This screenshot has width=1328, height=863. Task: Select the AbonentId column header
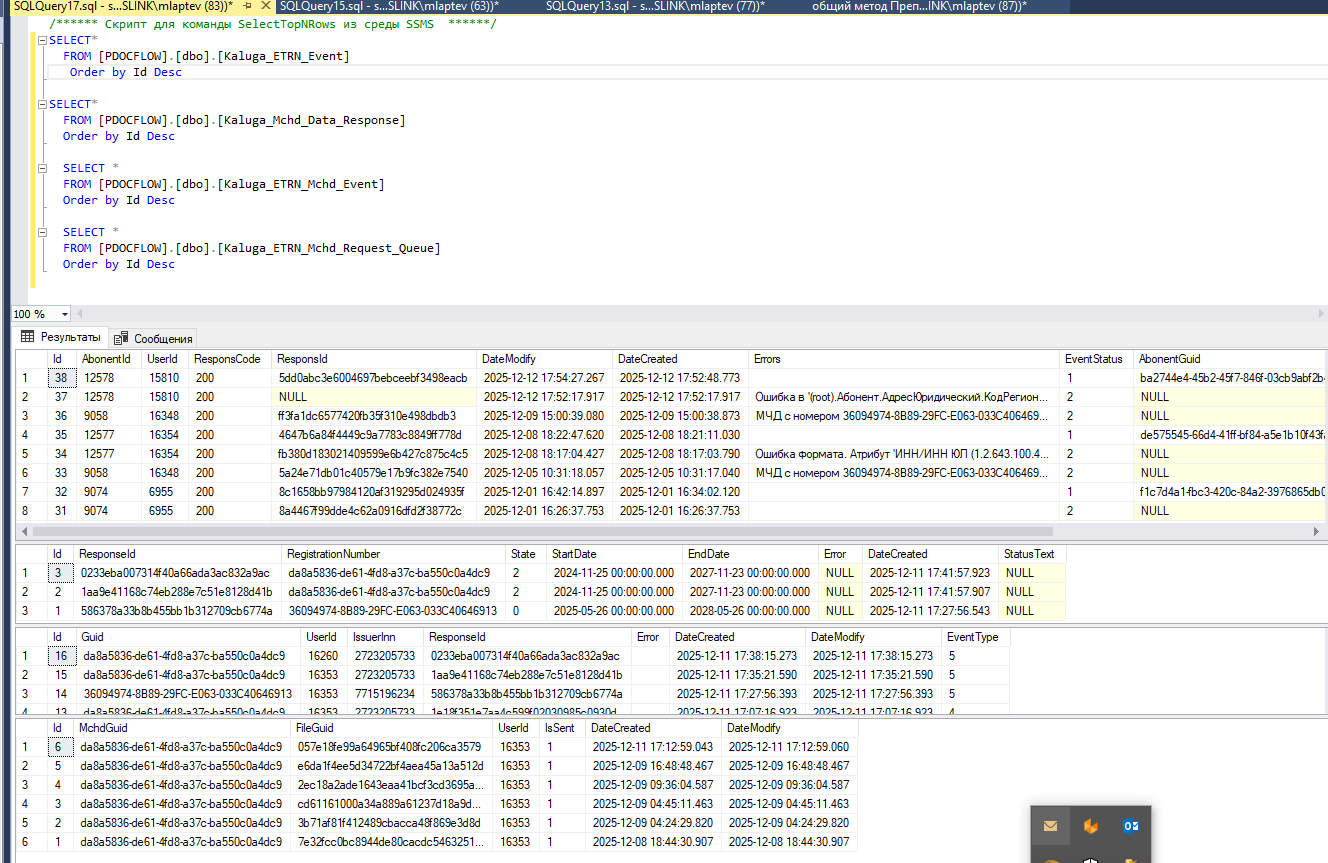(x=107, y=359)
